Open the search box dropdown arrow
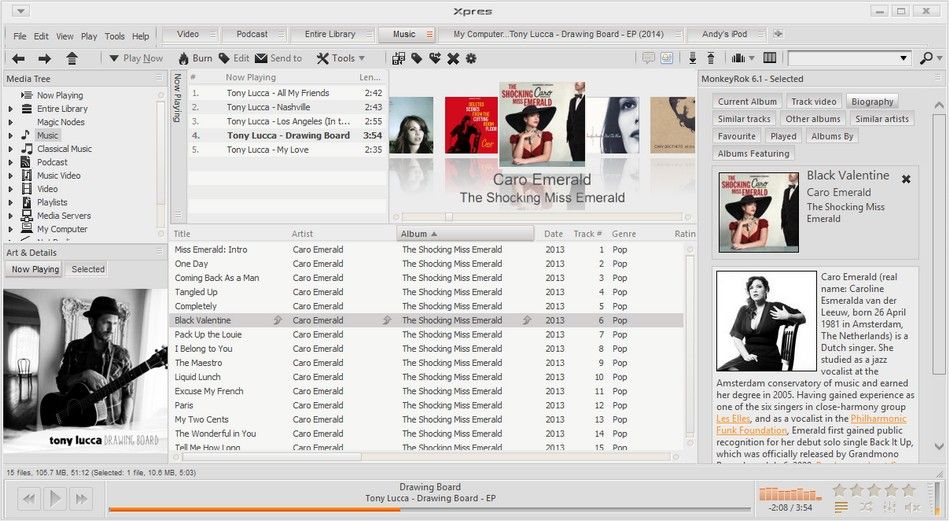Screen dimensions: 949x521 [904, 59]
